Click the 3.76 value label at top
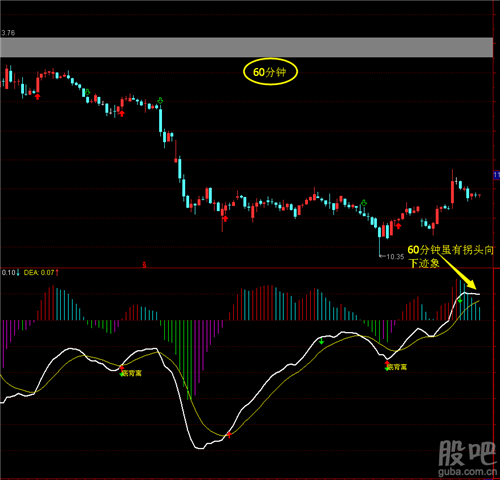 click(8, 33)
